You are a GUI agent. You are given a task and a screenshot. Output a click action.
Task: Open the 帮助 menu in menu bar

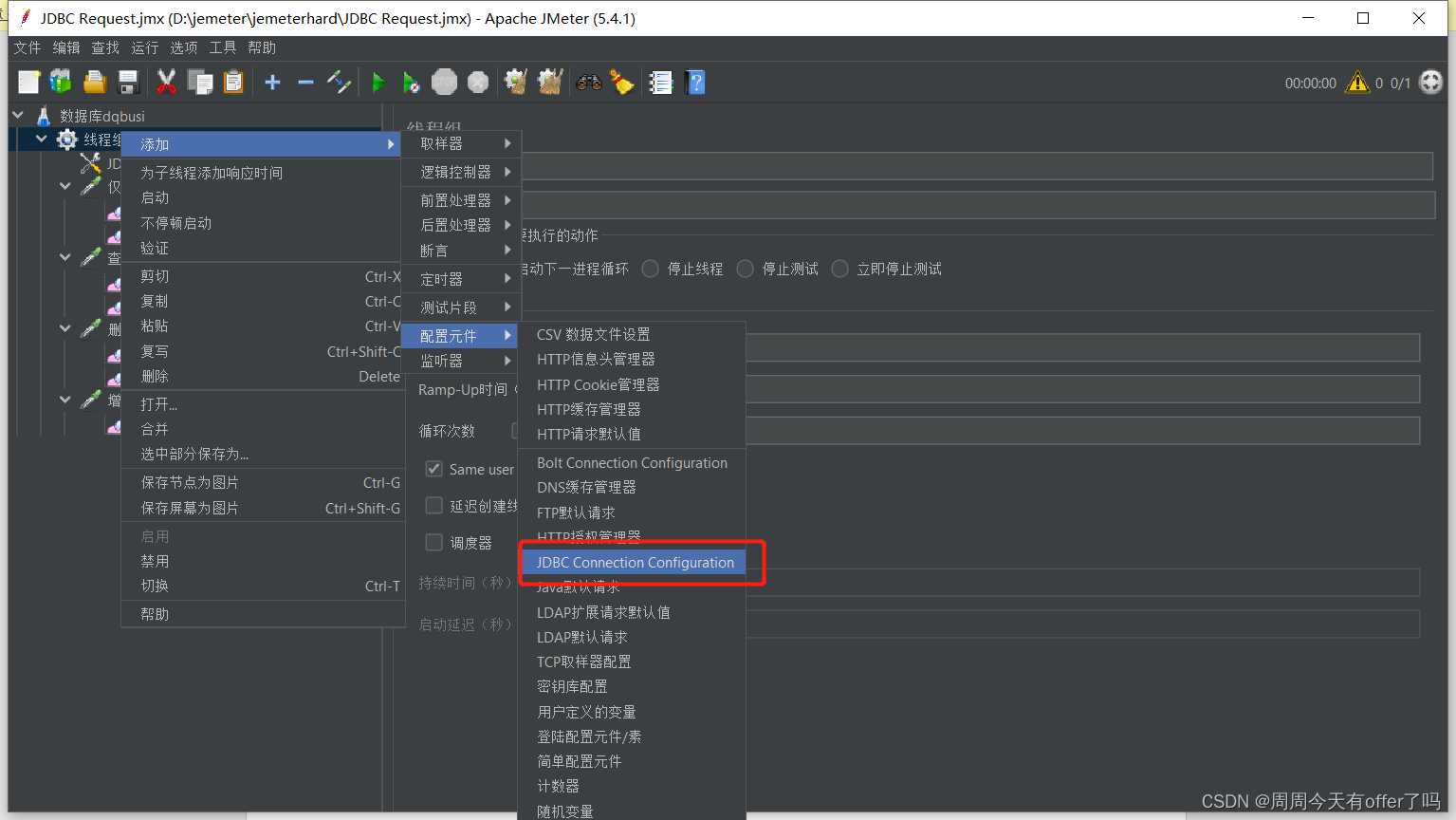pos(262,47)
